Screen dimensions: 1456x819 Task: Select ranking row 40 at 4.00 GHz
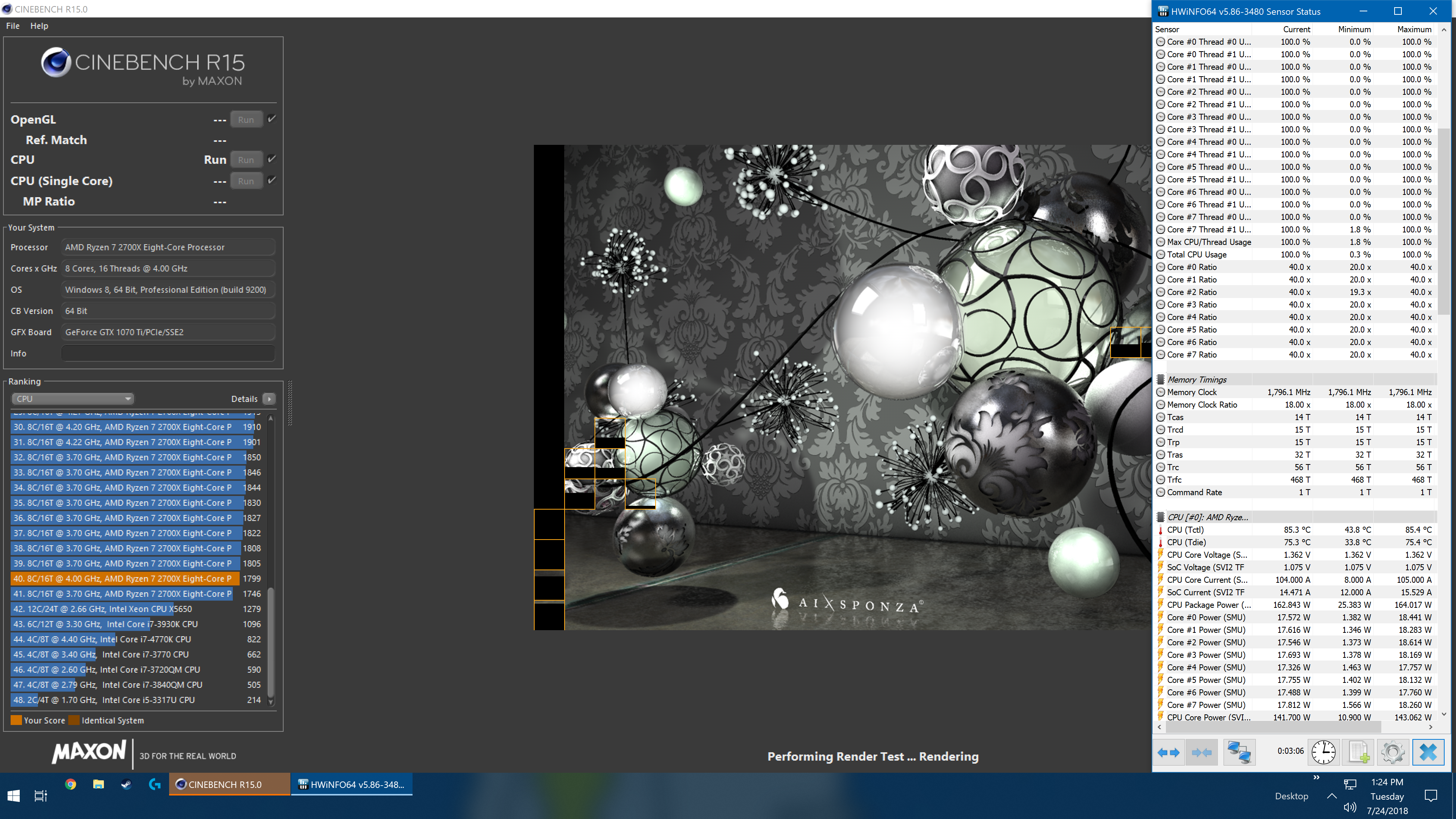136,578
